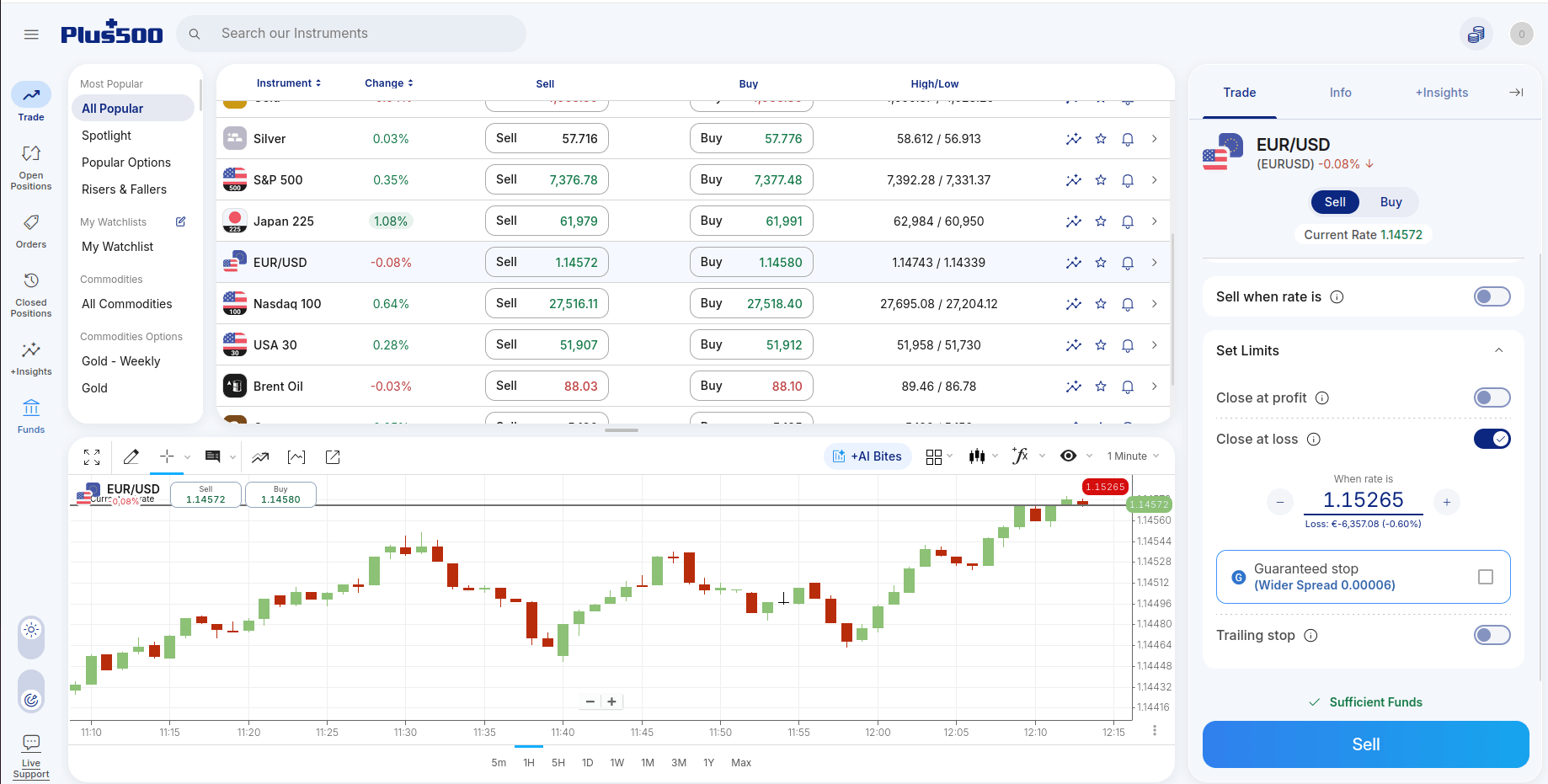The height and width of the screenshot is (784, 1548).
Task: Edit the 1.15265 stop loss rate field
Action: click(1363, 500)
